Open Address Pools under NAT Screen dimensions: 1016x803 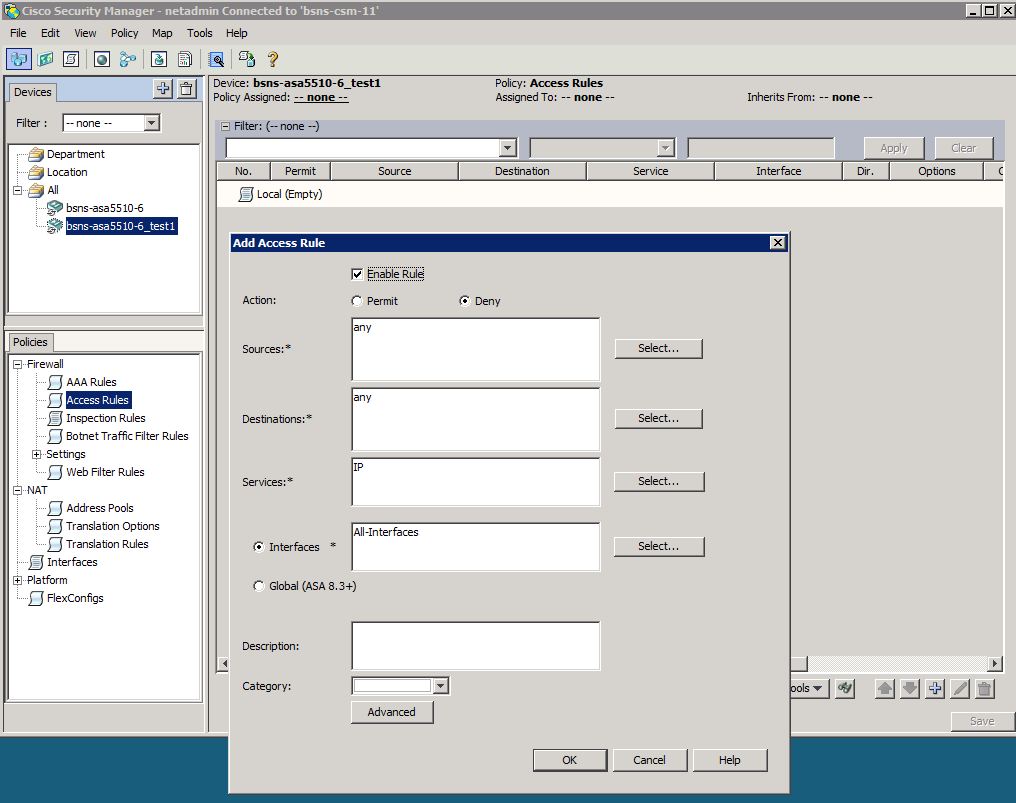[x=100, y=508]
